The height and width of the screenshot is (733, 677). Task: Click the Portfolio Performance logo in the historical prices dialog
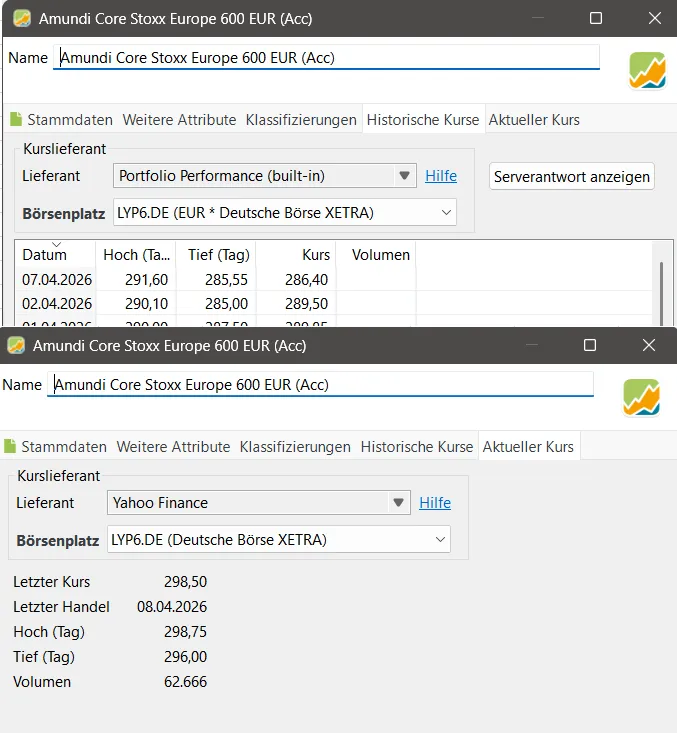pos(647,70)
